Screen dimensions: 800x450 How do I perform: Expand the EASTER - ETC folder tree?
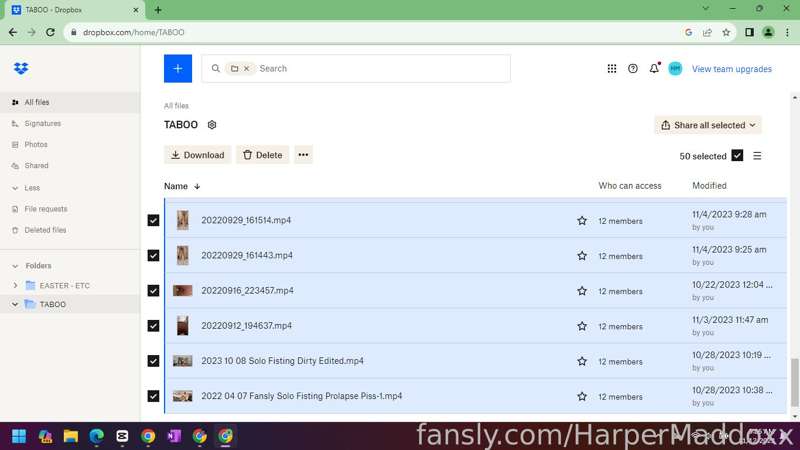pos(15,285)
